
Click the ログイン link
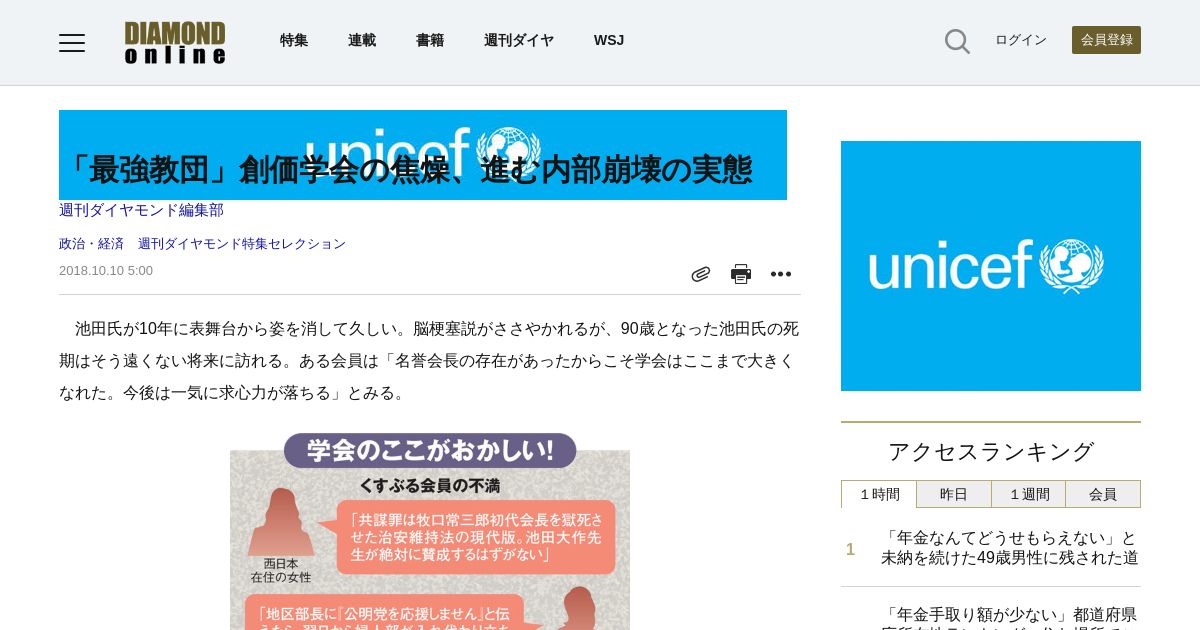[x=1021, y=40]
